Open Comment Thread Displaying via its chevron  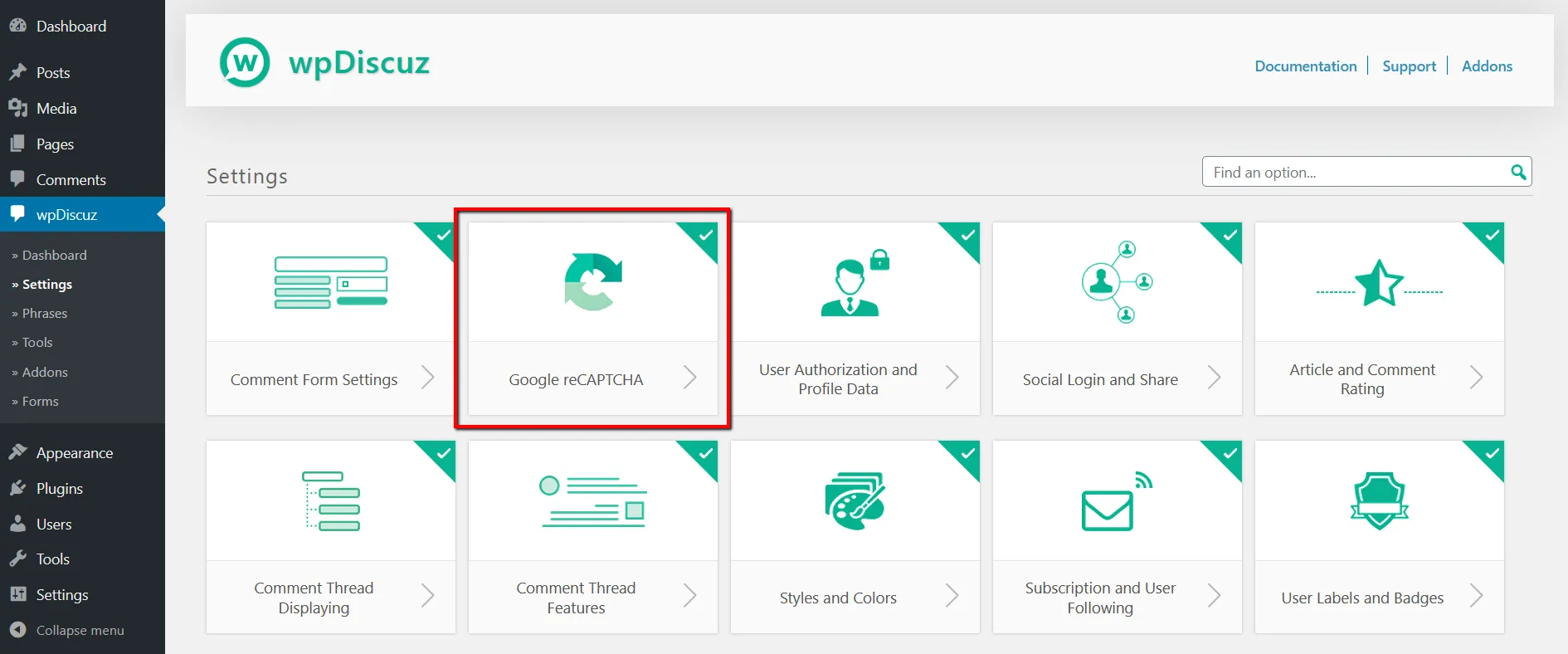click(427, 596)
